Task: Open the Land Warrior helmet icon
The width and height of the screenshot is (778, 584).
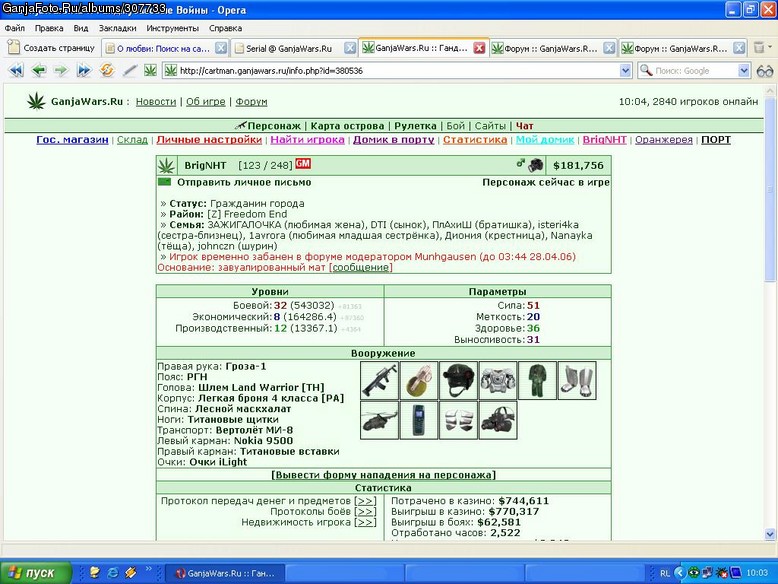Action: coord(458,381)
